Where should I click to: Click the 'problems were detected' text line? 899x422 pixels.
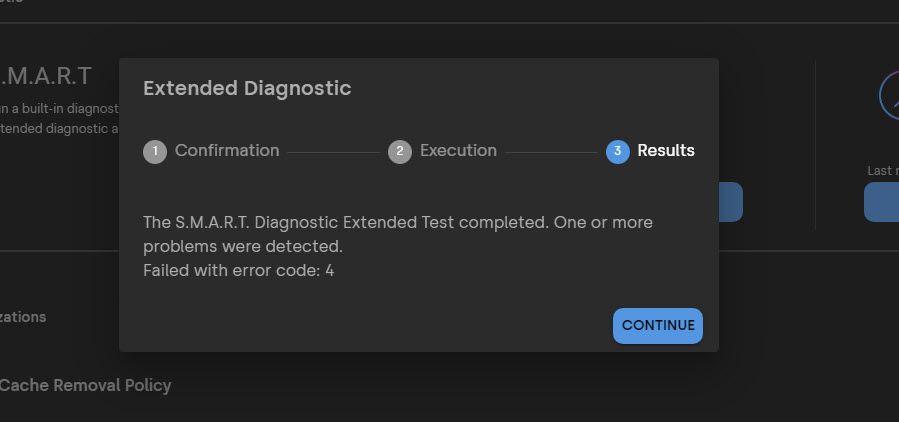tap(242, 246)
